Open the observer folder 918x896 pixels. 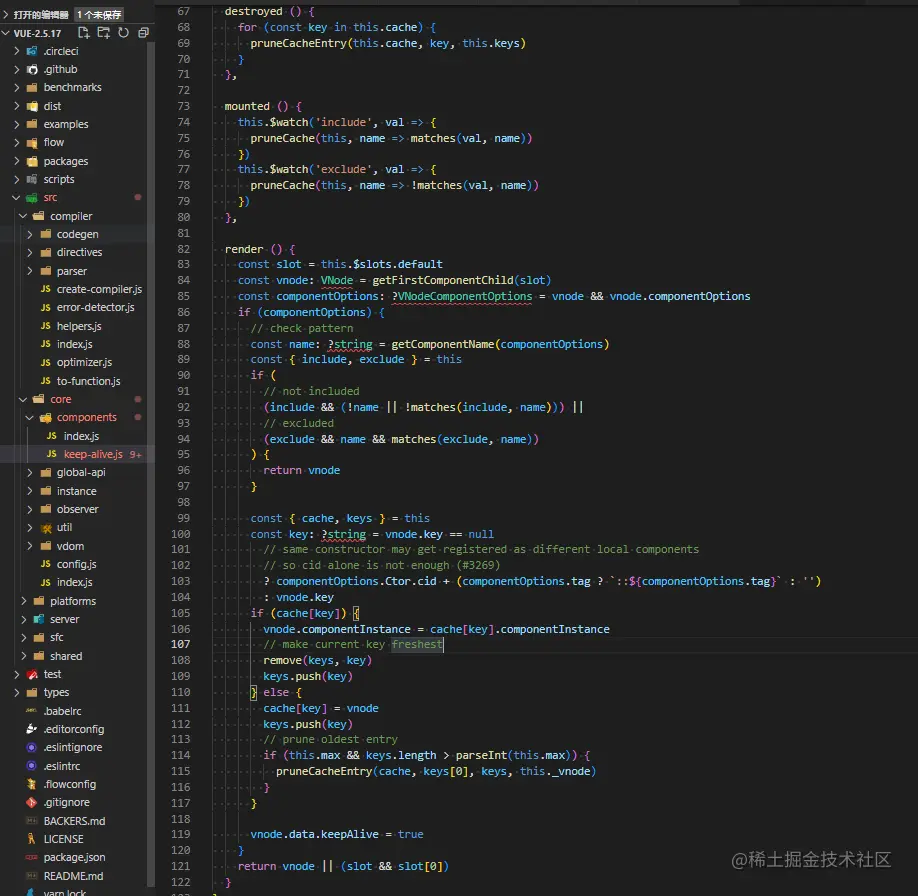click(77, 509)
